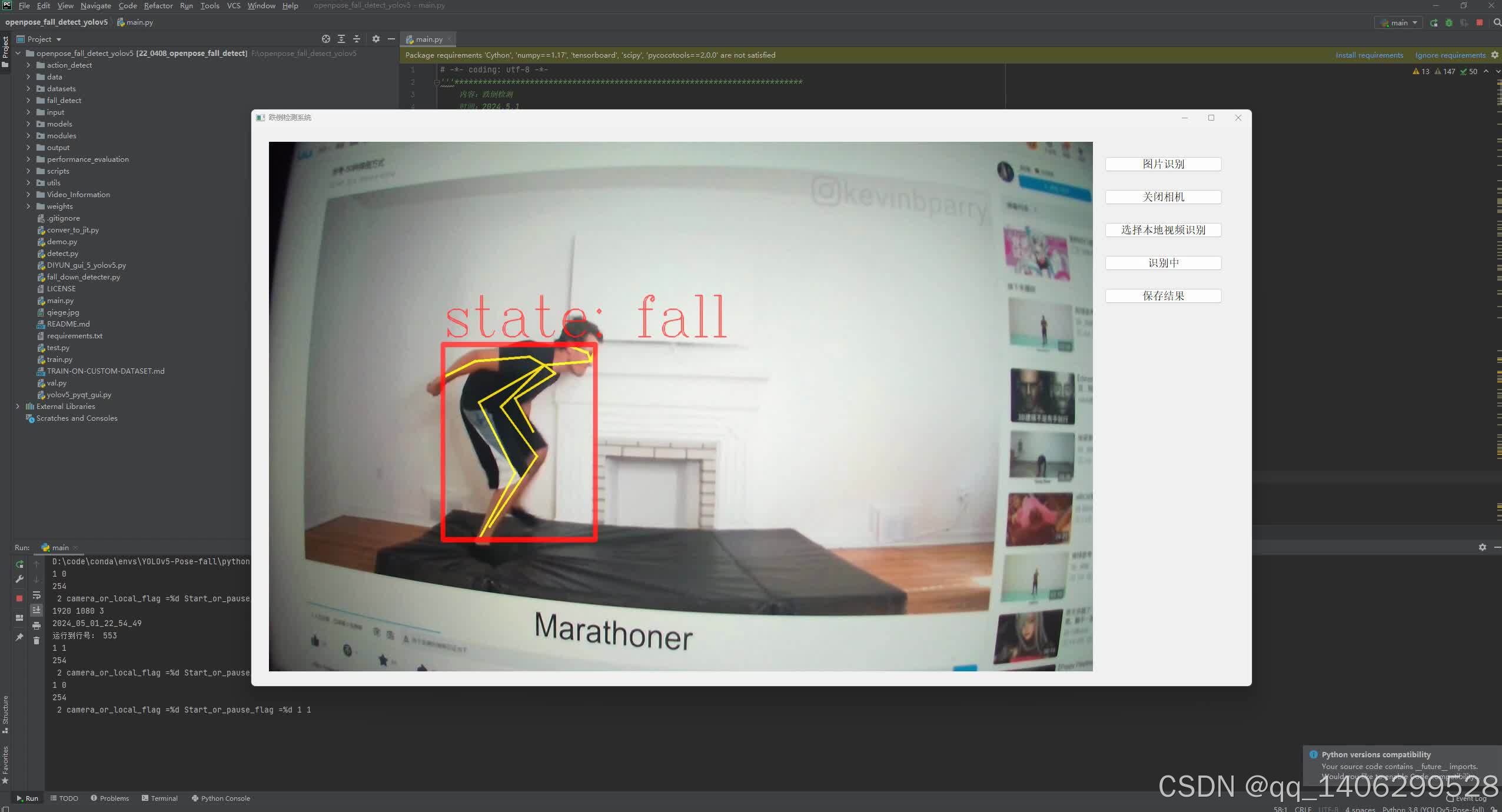Viewport: 1502px width, 812px height.
Task: Click 识别中 button in detection window
Action: 1163,263
